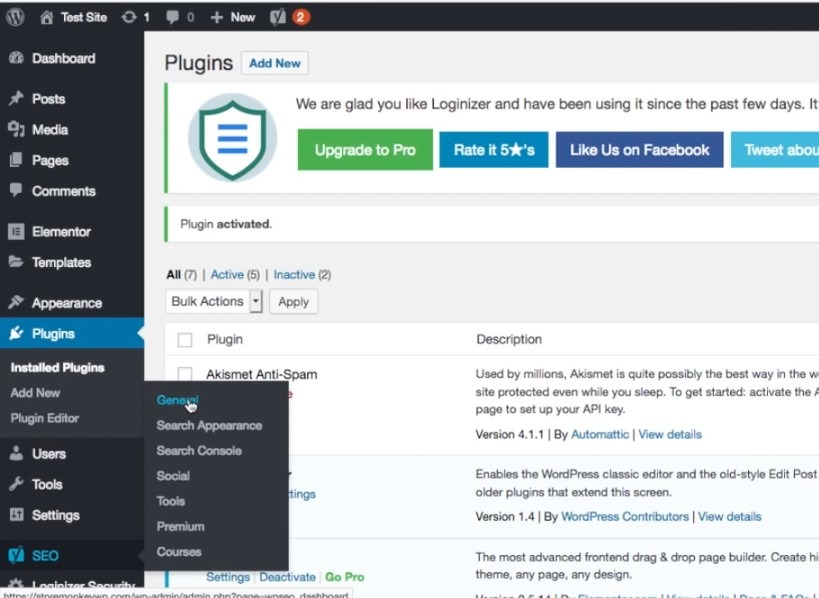Click Like Us on Facebook button
819x598 pixels.
[x=639, y=150]
